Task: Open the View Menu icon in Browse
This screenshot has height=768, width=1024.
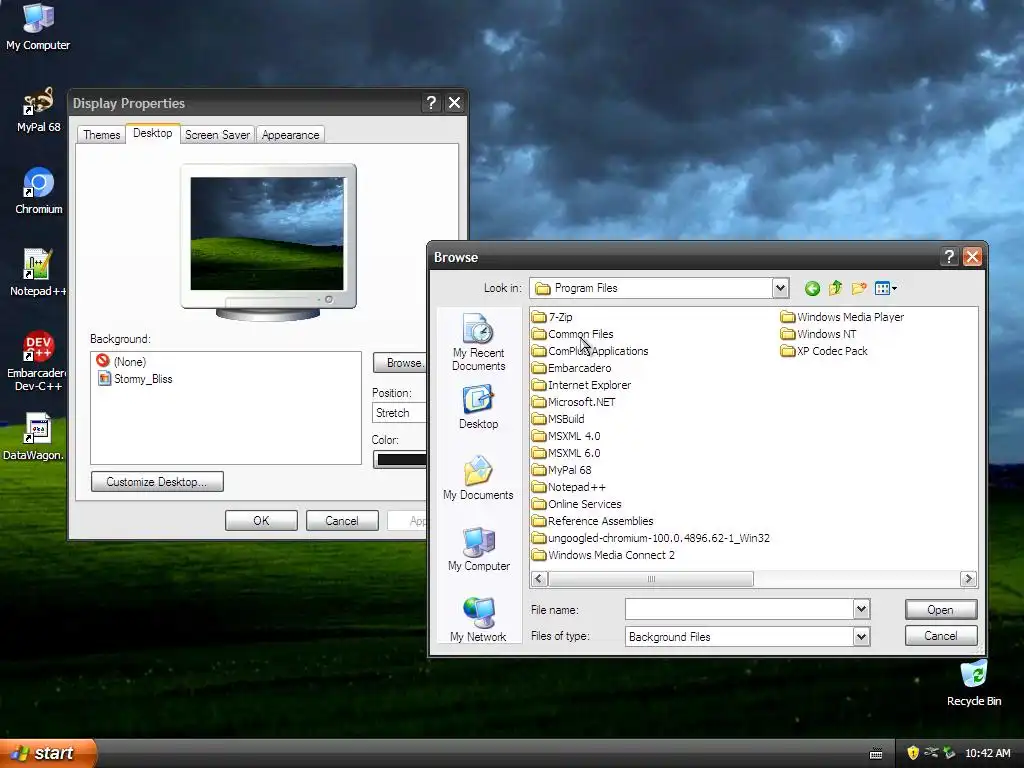Action: pyautogui.click(x=886, y=288)
